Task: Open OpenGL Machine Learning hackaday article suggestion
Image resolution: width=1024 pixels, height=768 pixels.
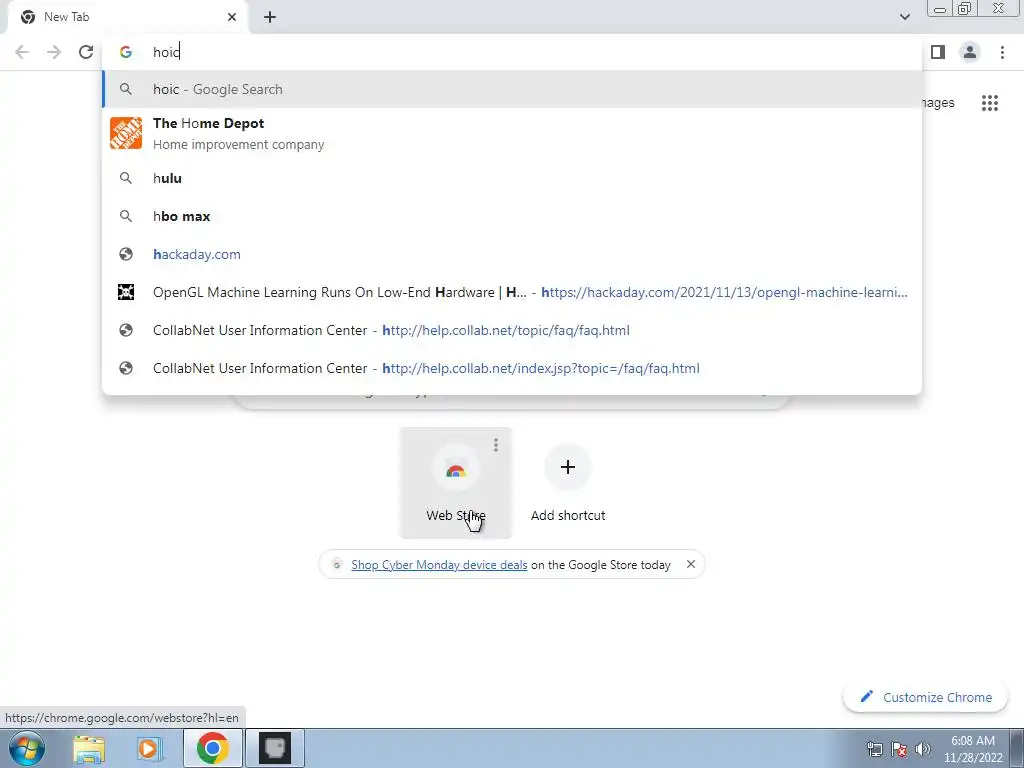Action: (x=512, y=292)
